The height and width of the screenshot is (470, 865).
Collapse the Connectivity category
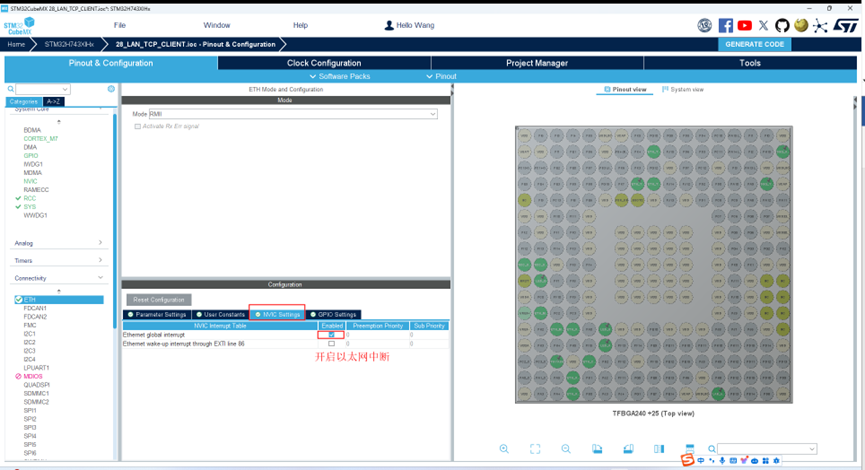[x=58, y=278]
